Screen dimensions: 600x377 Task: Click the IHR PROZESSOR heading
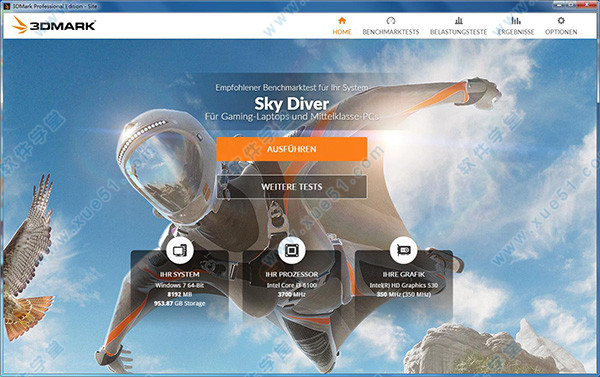point(292,274)
